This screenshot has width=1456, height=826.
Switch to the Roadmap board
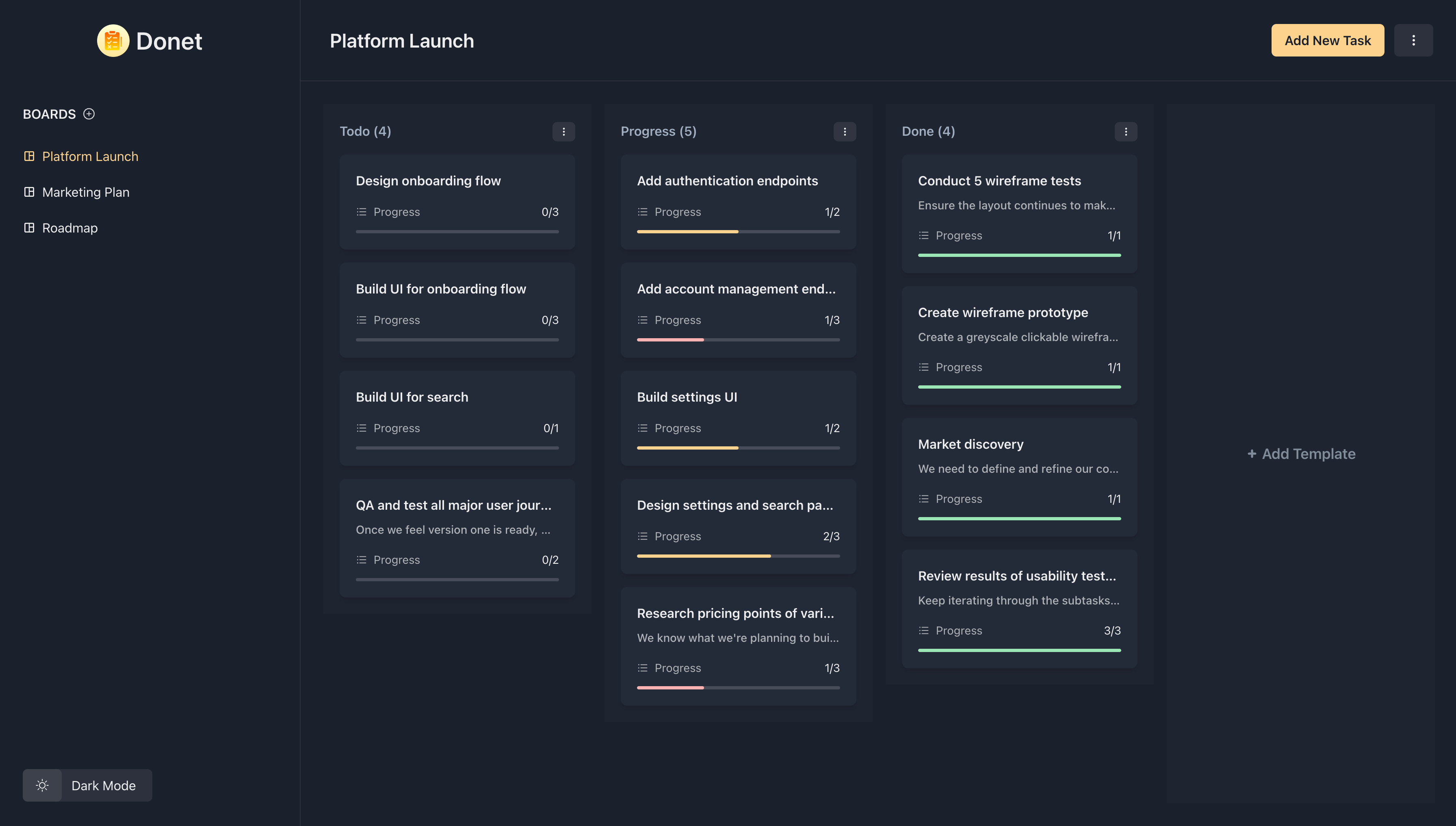(70, 228)
